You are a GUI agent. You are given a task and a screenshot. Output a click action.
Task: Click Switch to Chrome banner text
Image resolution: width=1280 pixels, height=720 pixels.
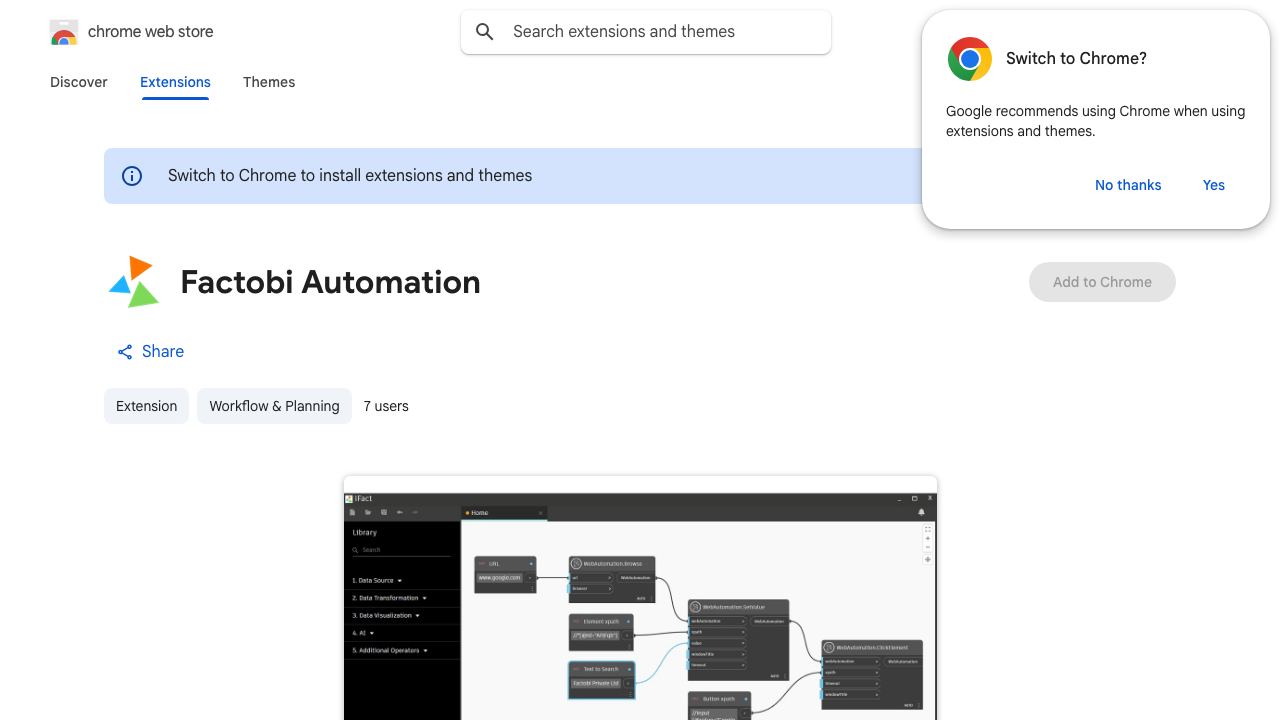point(350,176)
